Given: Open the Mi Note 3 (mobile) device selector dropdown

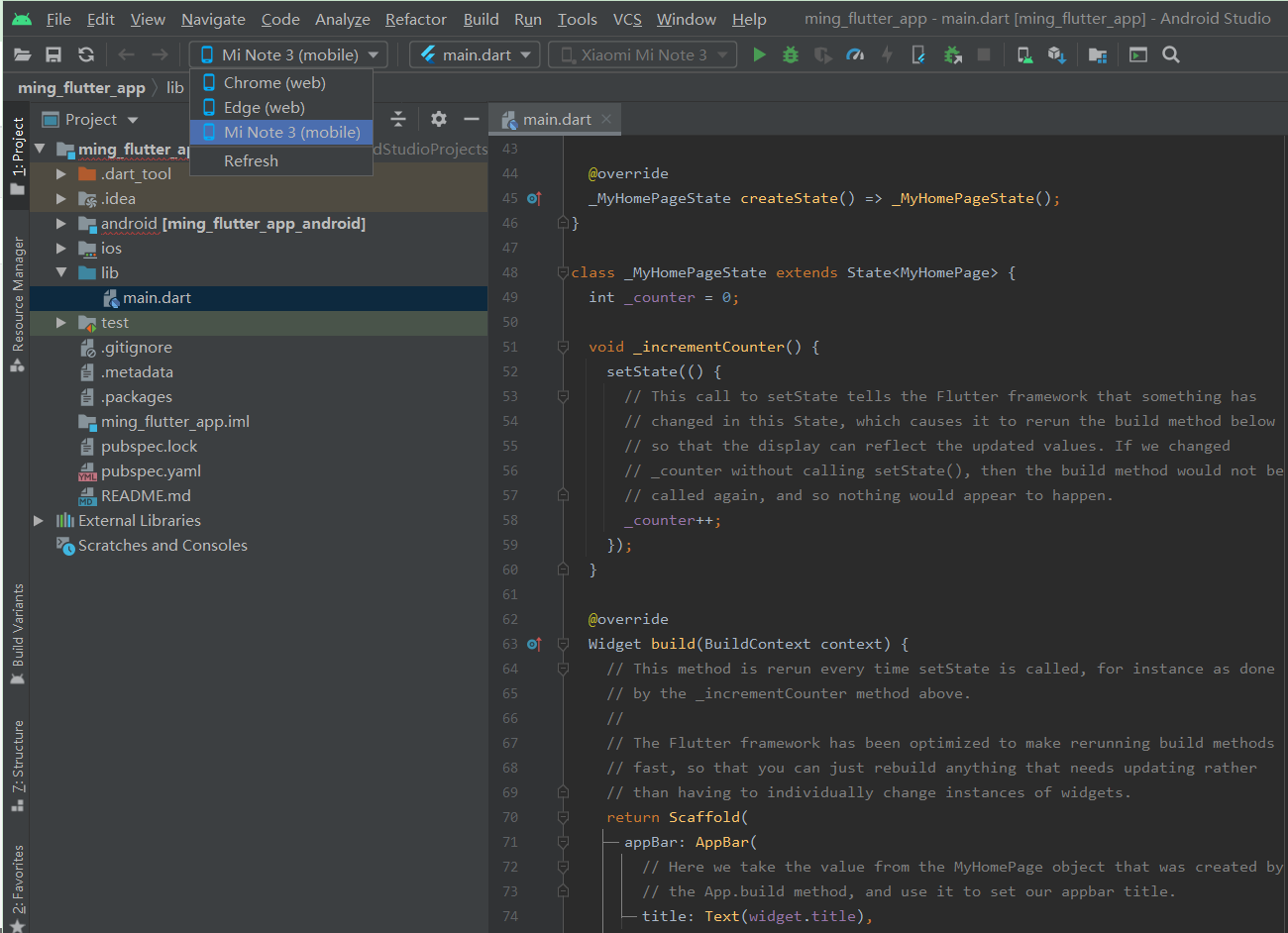Looking at the screenshot, I should coord(288,55).
